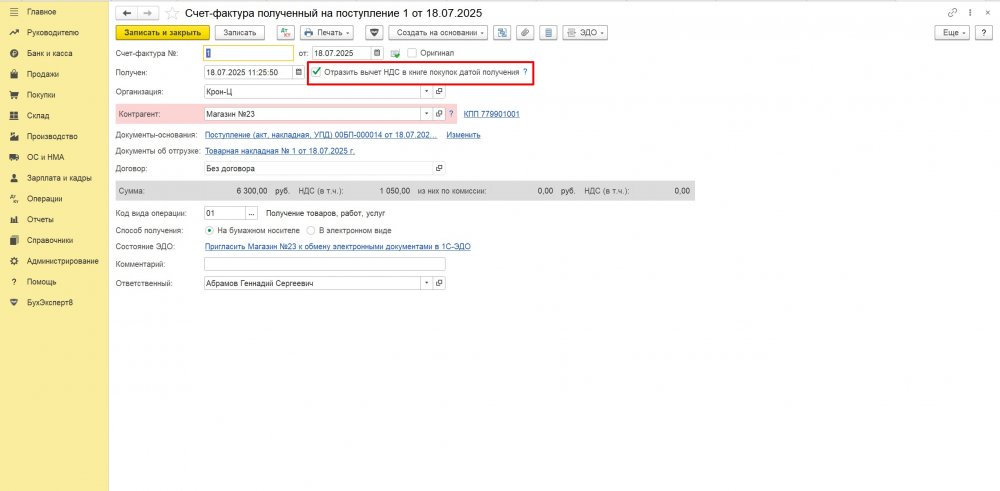Open Отчеты section in sidebar

pos(40,219)
